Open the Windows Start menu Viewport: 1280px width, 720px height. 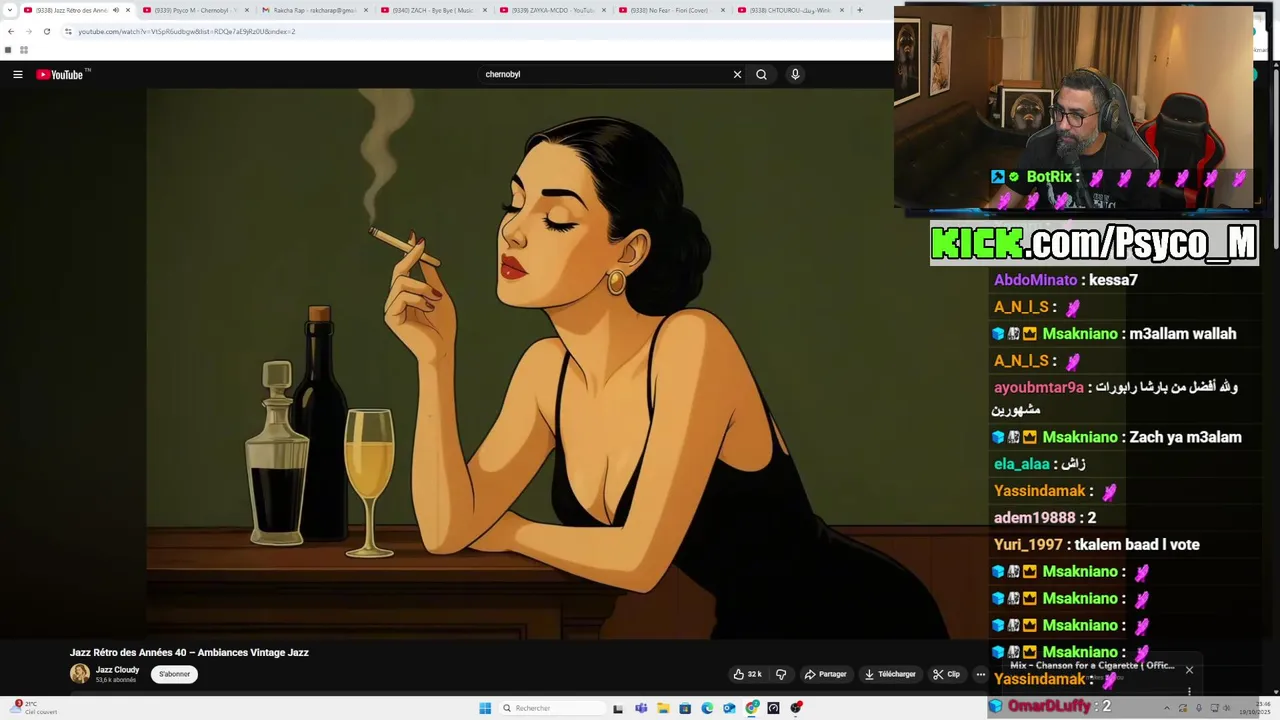[485, 708]
